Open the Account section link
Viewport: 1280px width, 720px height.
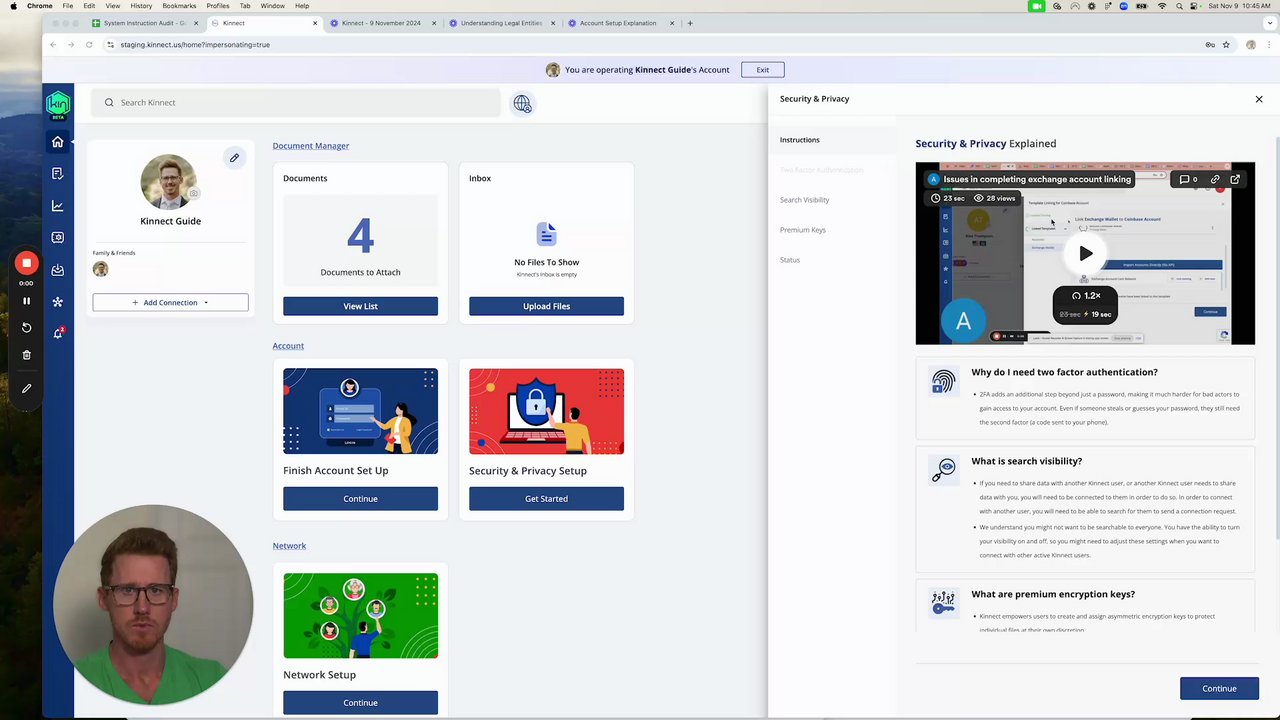(x=288, y=346)
